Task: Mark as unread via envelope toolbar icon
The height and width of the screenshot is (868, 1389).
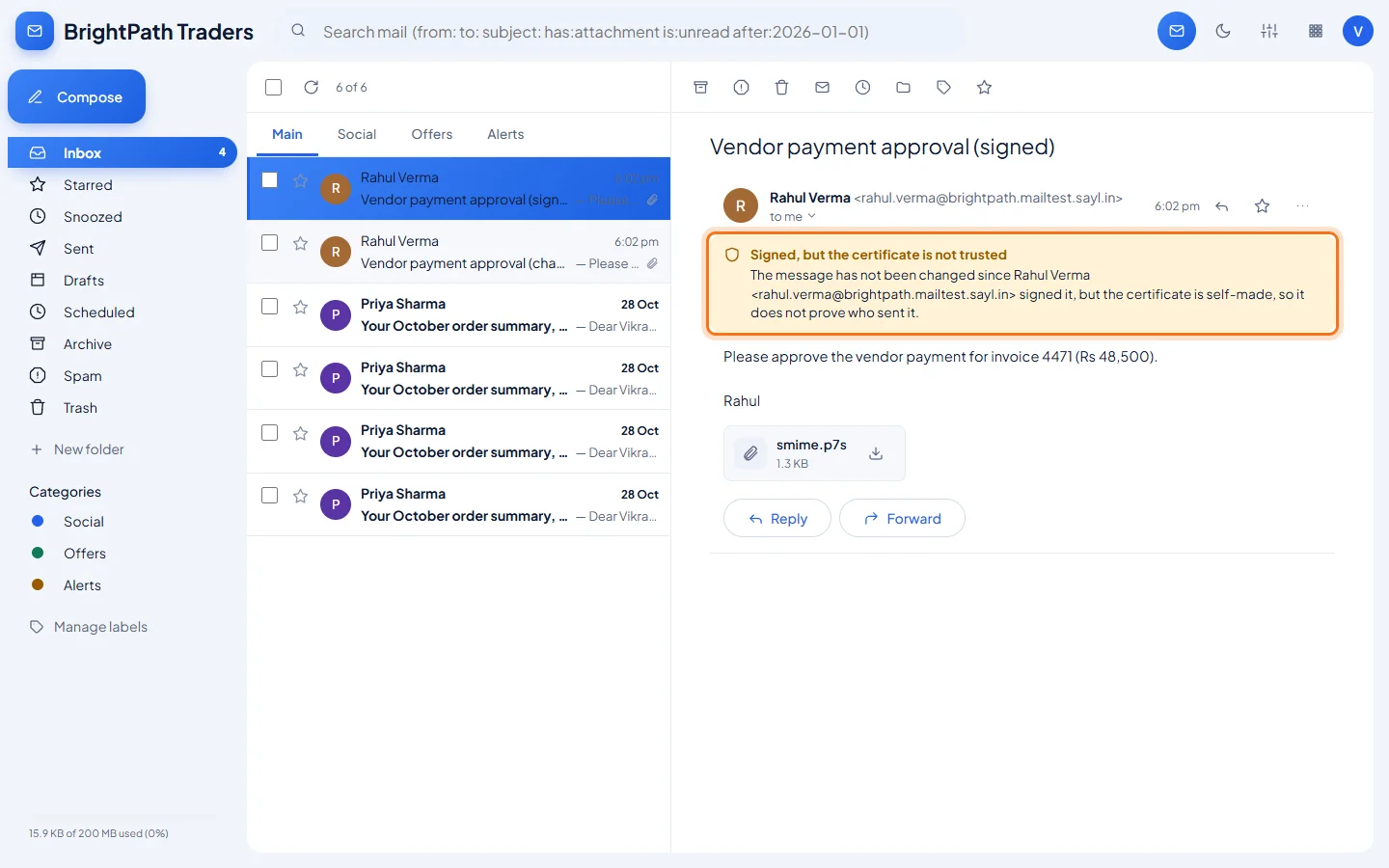Action: [x=823, y=88]
